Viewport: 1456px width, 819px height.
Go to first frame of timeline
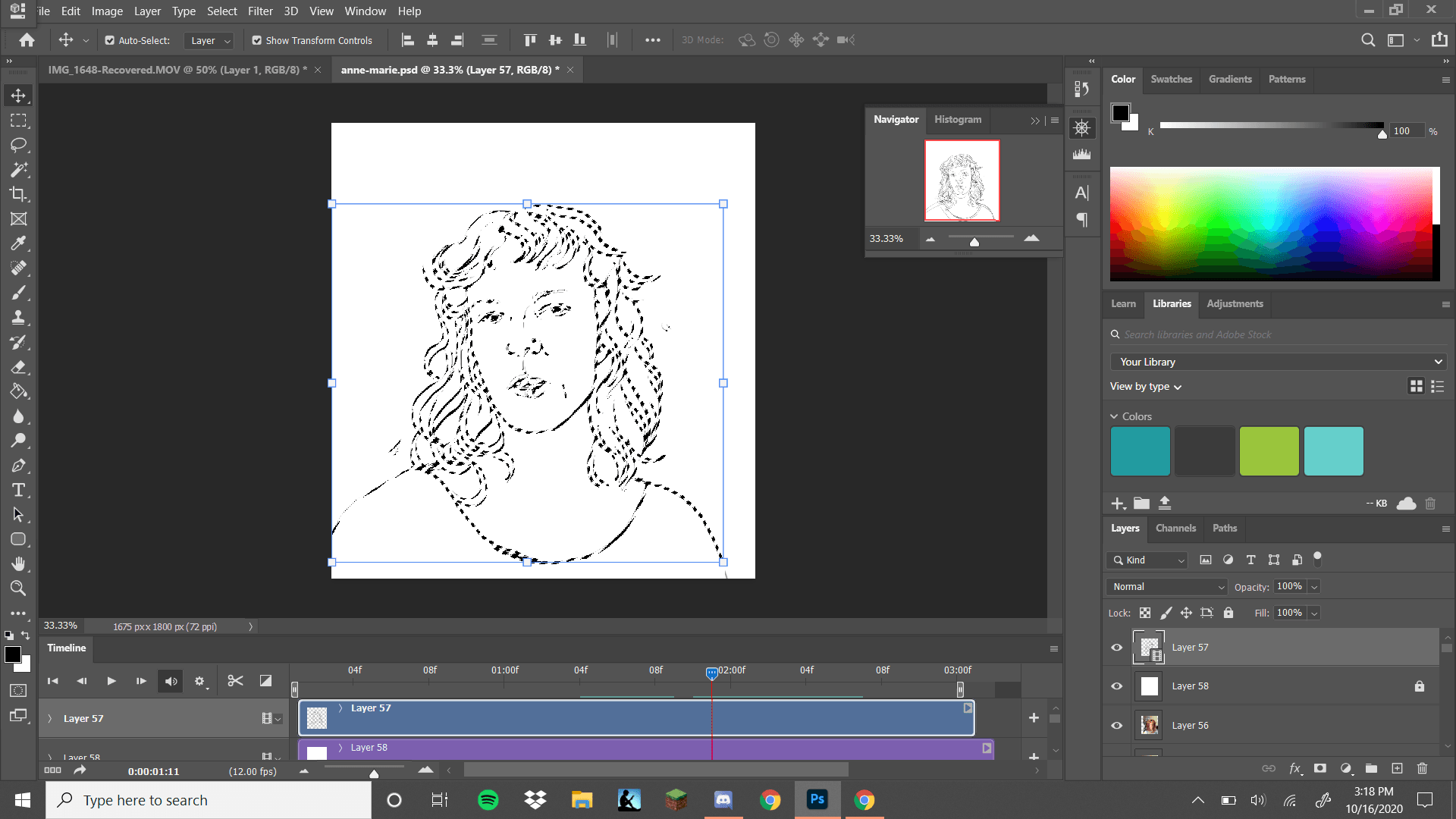52,681
